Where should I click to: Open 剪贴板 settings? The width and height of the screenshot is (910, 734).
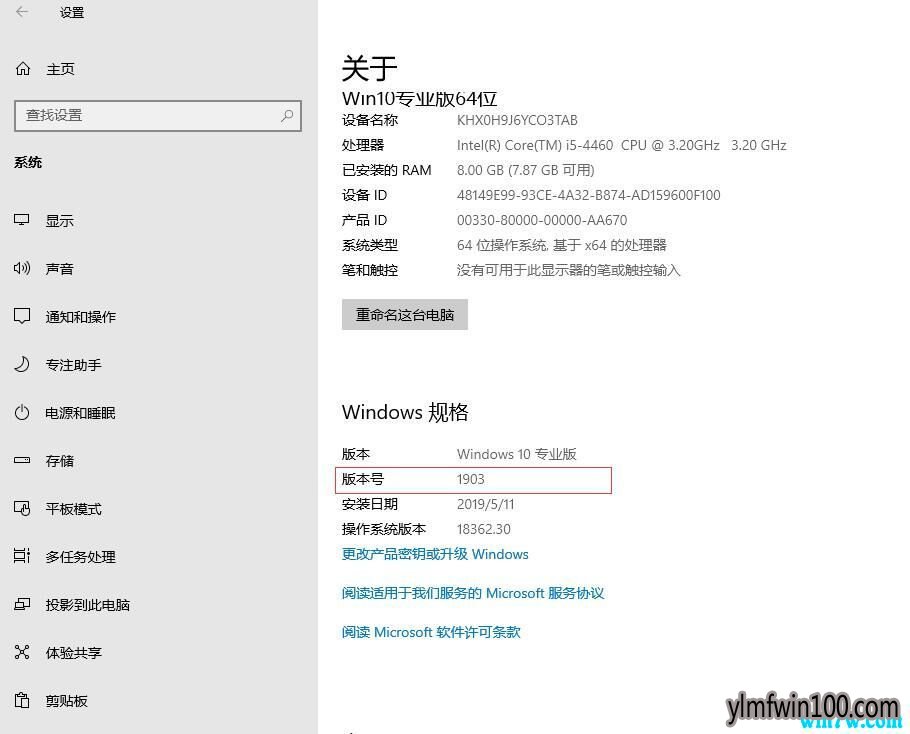pos(67,701)
